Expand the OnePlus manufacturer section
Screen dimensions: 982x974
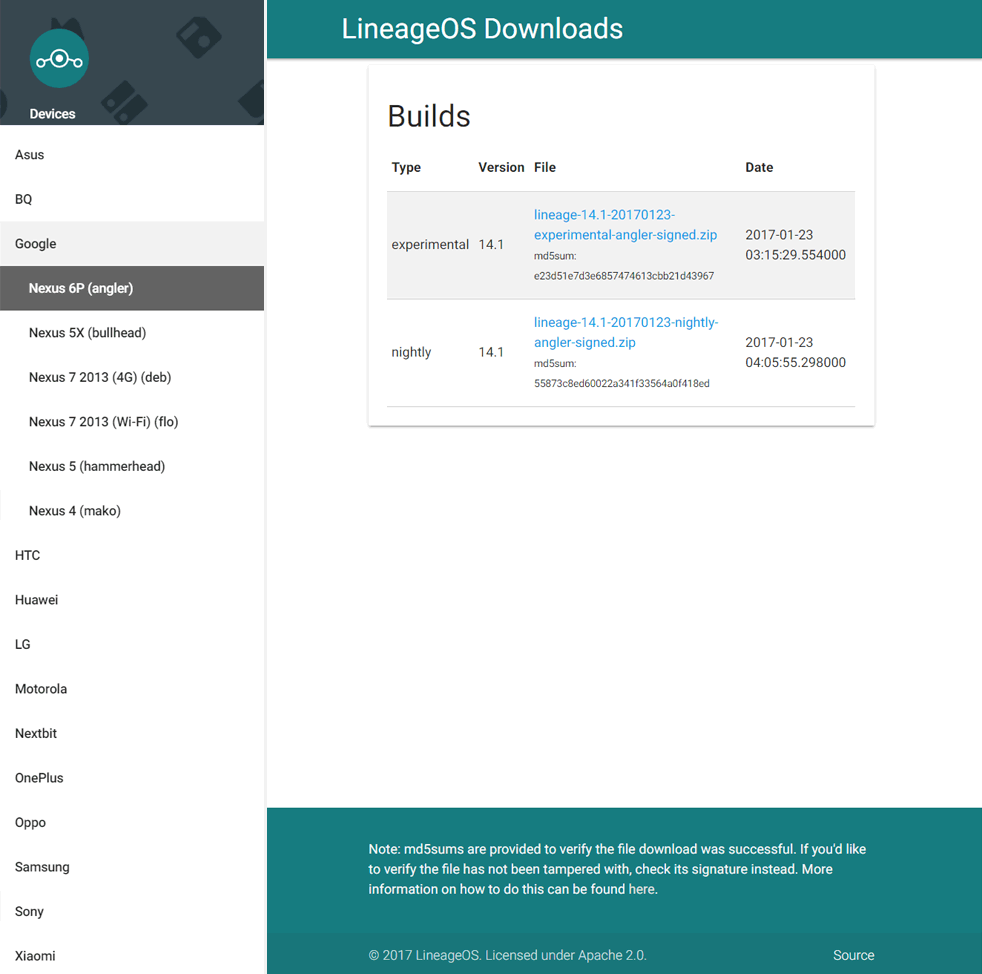tap(40, 777)
